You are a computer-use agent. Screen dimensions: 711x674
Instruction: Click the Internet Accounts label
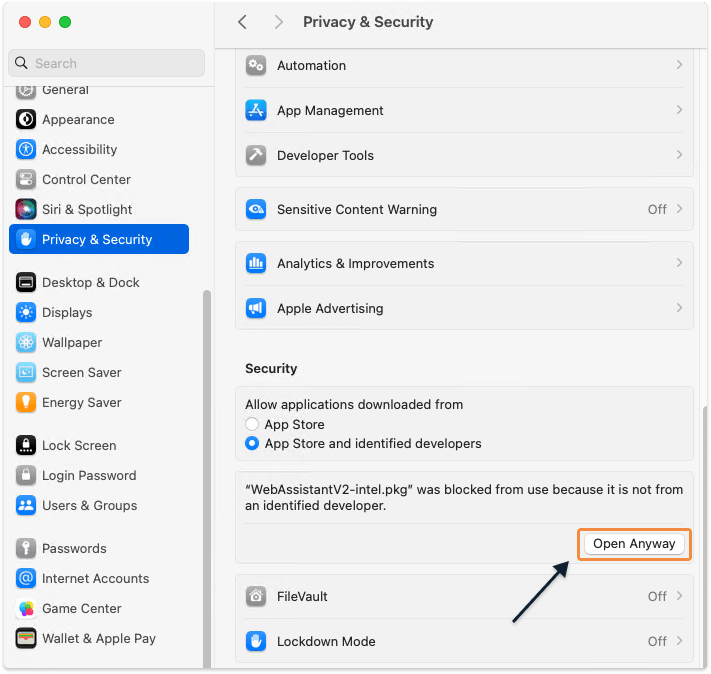point(96,578)
